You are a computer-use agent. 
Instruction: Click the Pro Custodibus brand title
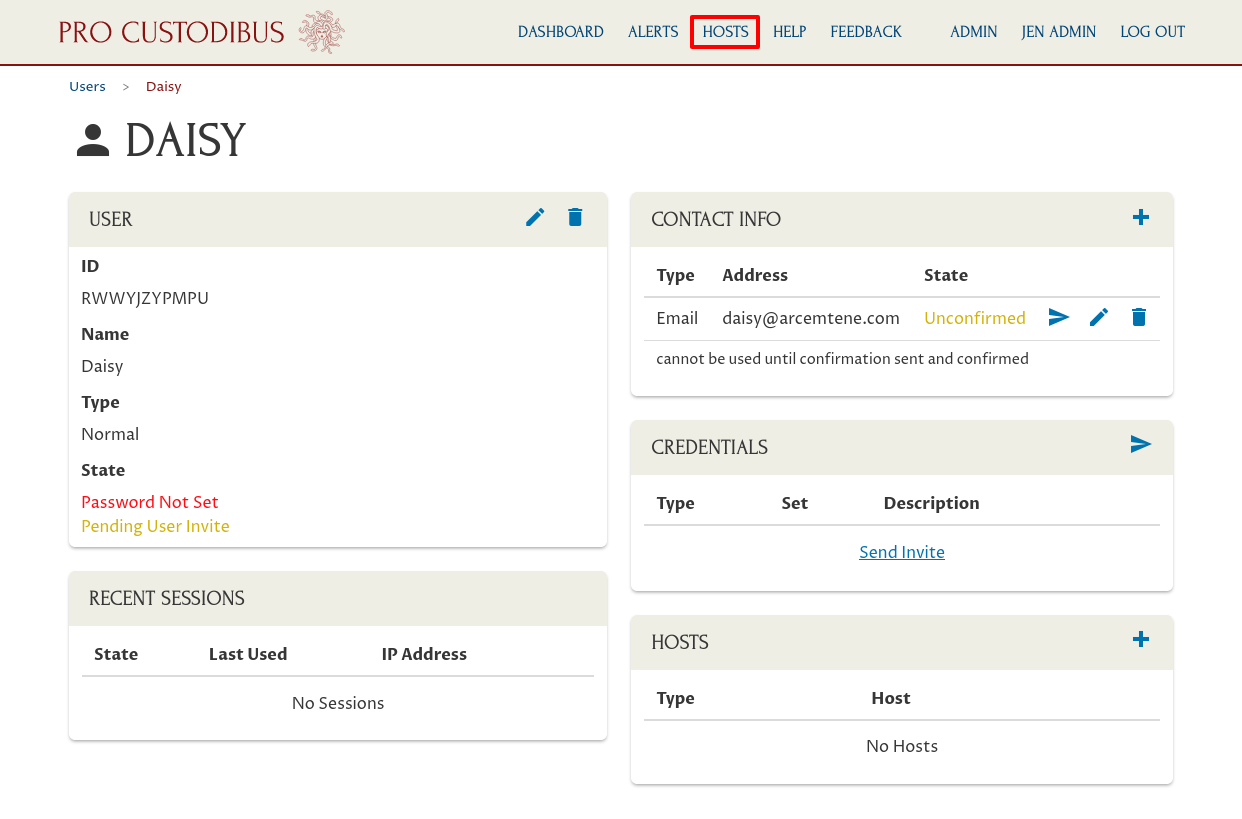coord(171,32)
